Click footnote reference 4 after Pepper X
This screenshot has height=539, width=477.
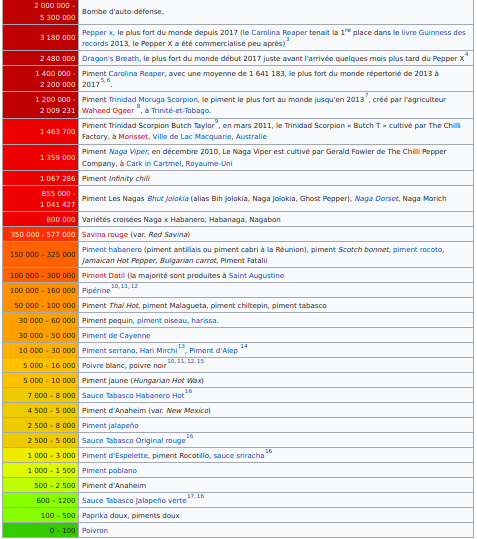(466, 55)
